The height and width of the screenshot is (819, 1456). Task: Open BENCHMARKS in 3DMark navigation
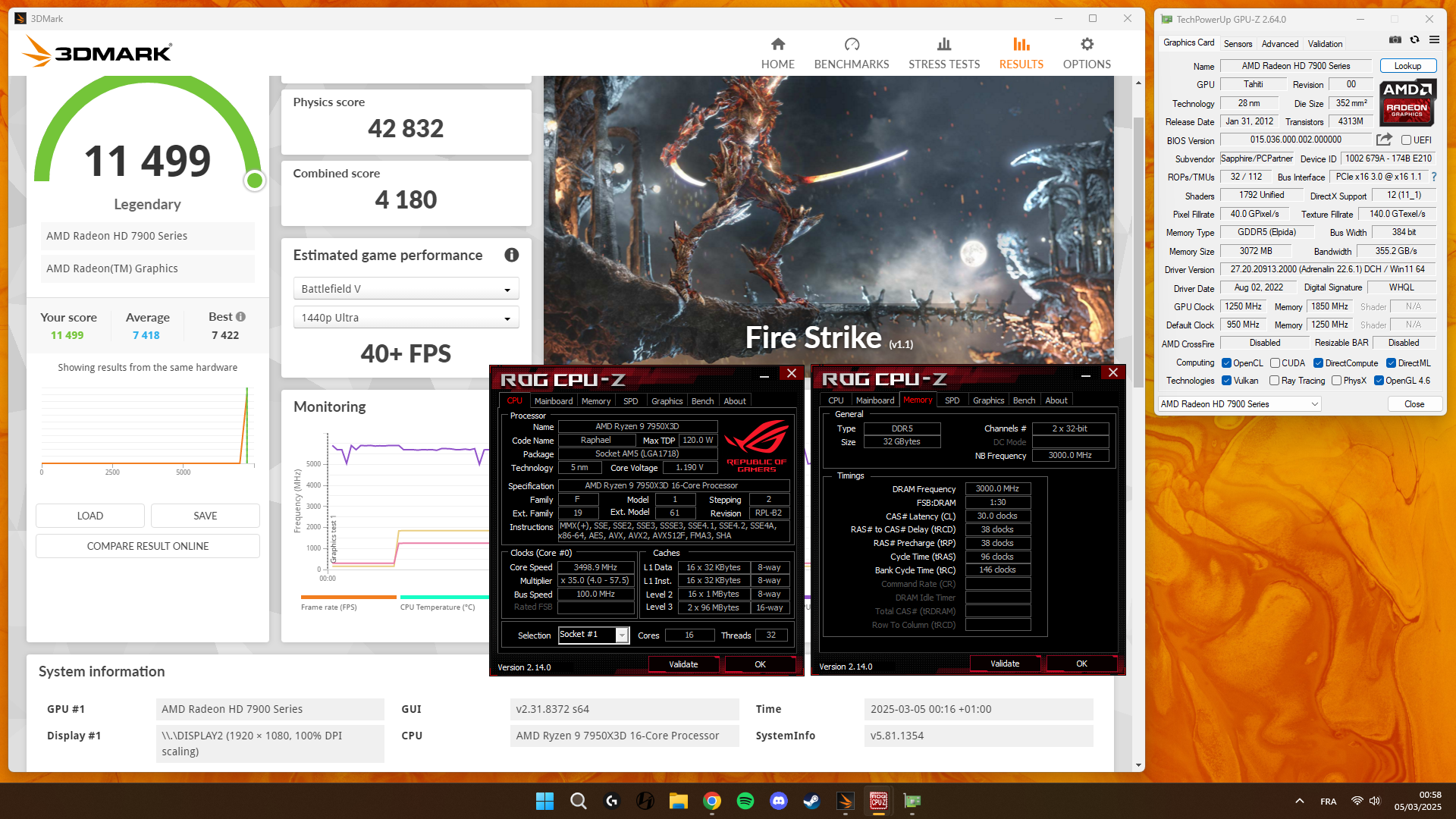[852, 53]
